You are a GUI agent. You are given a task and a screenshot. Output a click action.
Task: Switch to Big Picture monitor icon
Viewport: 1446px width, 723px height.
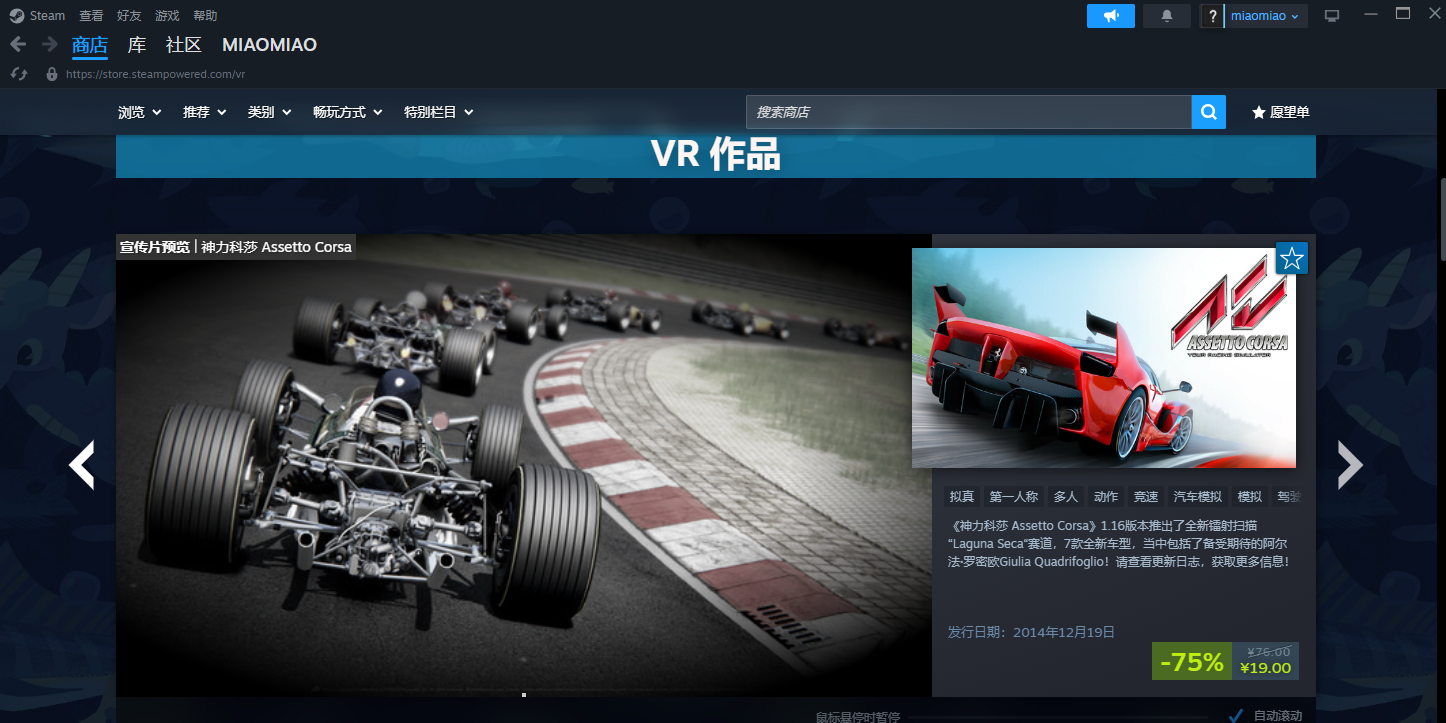click(x=1331, y=15)
